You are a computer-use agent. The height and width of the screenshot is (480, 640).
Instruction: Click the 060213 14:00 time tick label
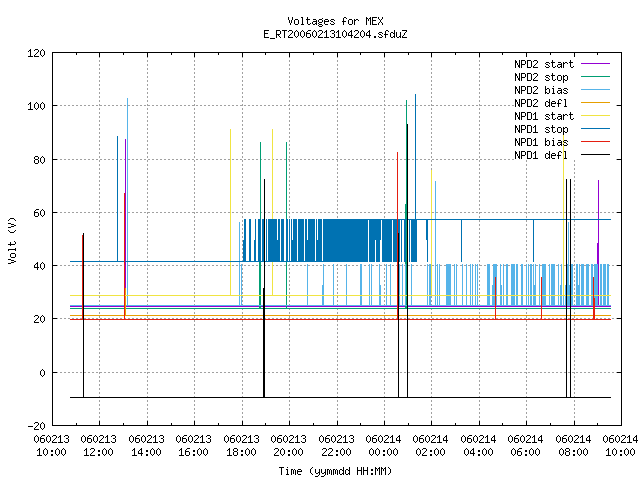pos(146,446)
